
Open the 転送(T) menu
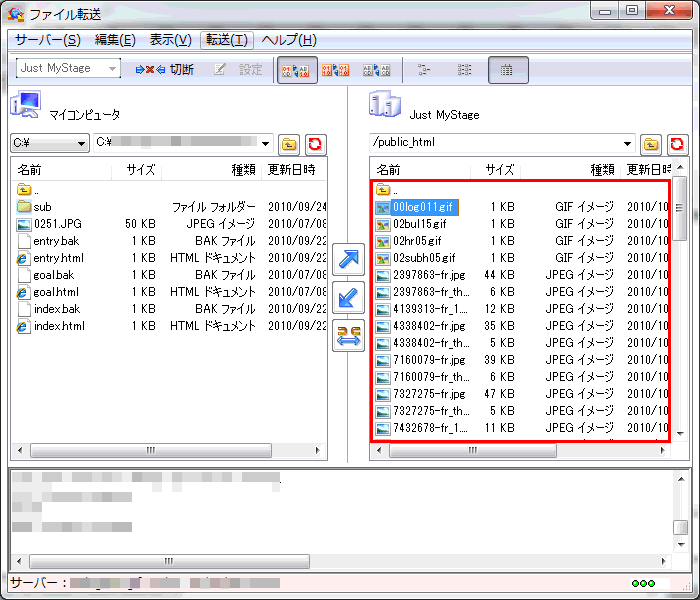(227, 40)
